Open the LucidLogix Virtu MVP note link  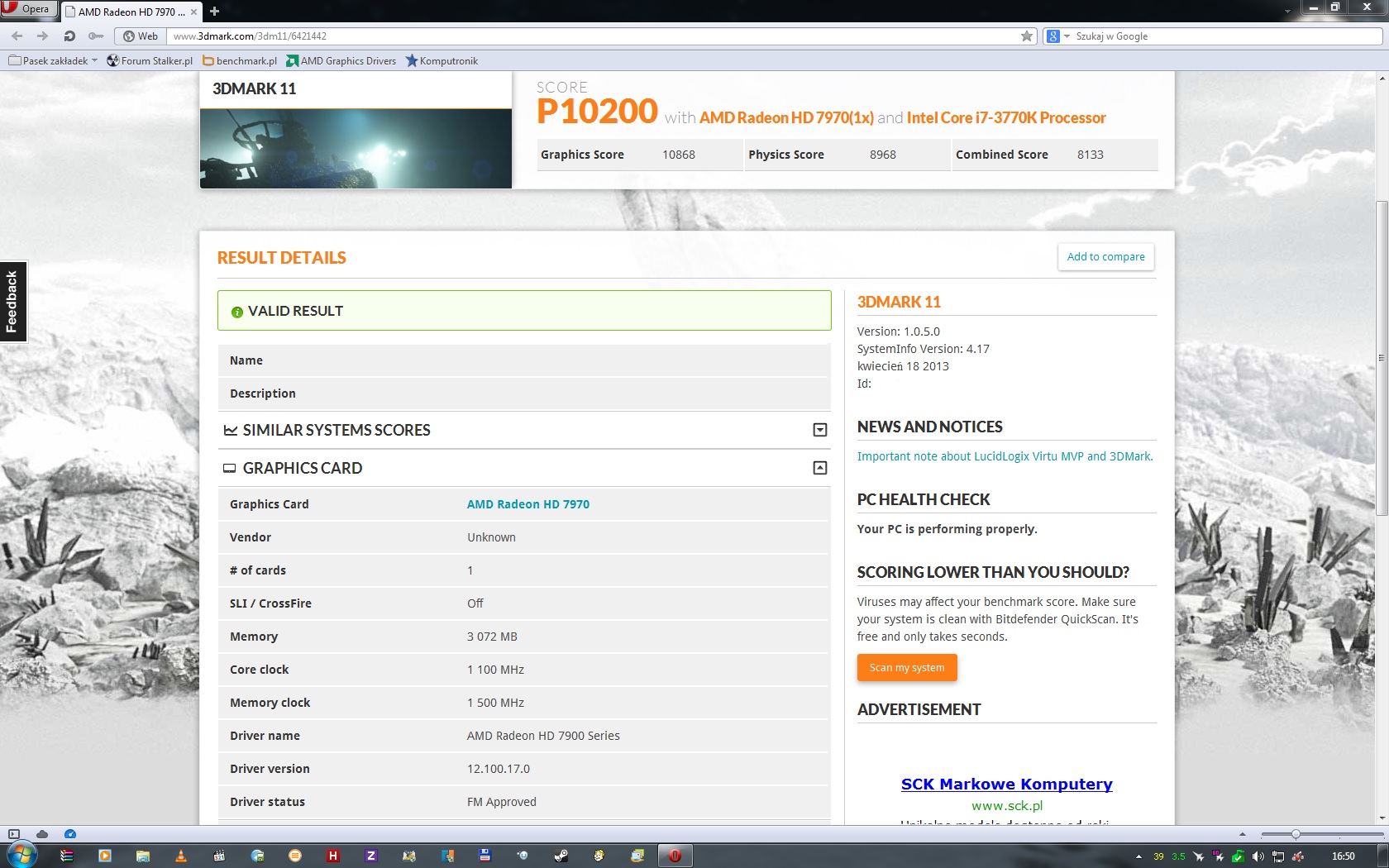[1005, 456]
